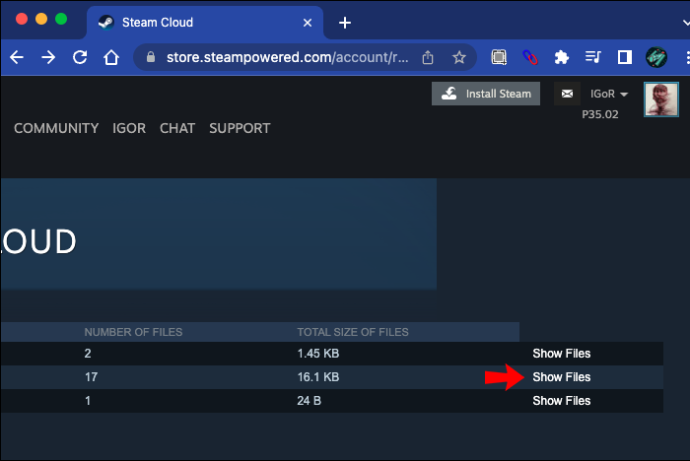The image size is (690, 461).
Task: Minimize the window with the yellow button
Action: point(41,19)
